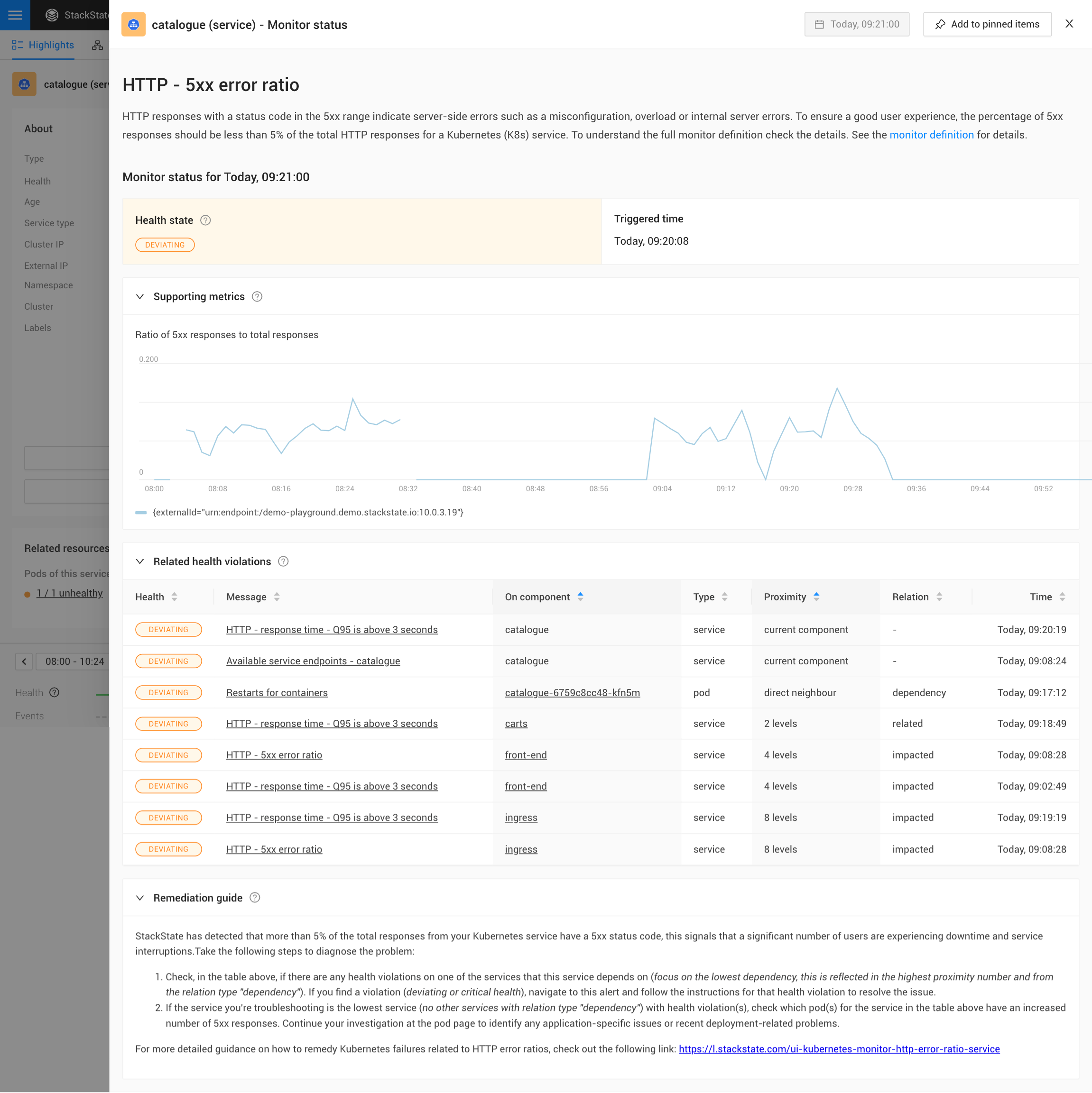Toggle the externalId chart legend series
The image size is (1092, 1093).
pos(307,512)
